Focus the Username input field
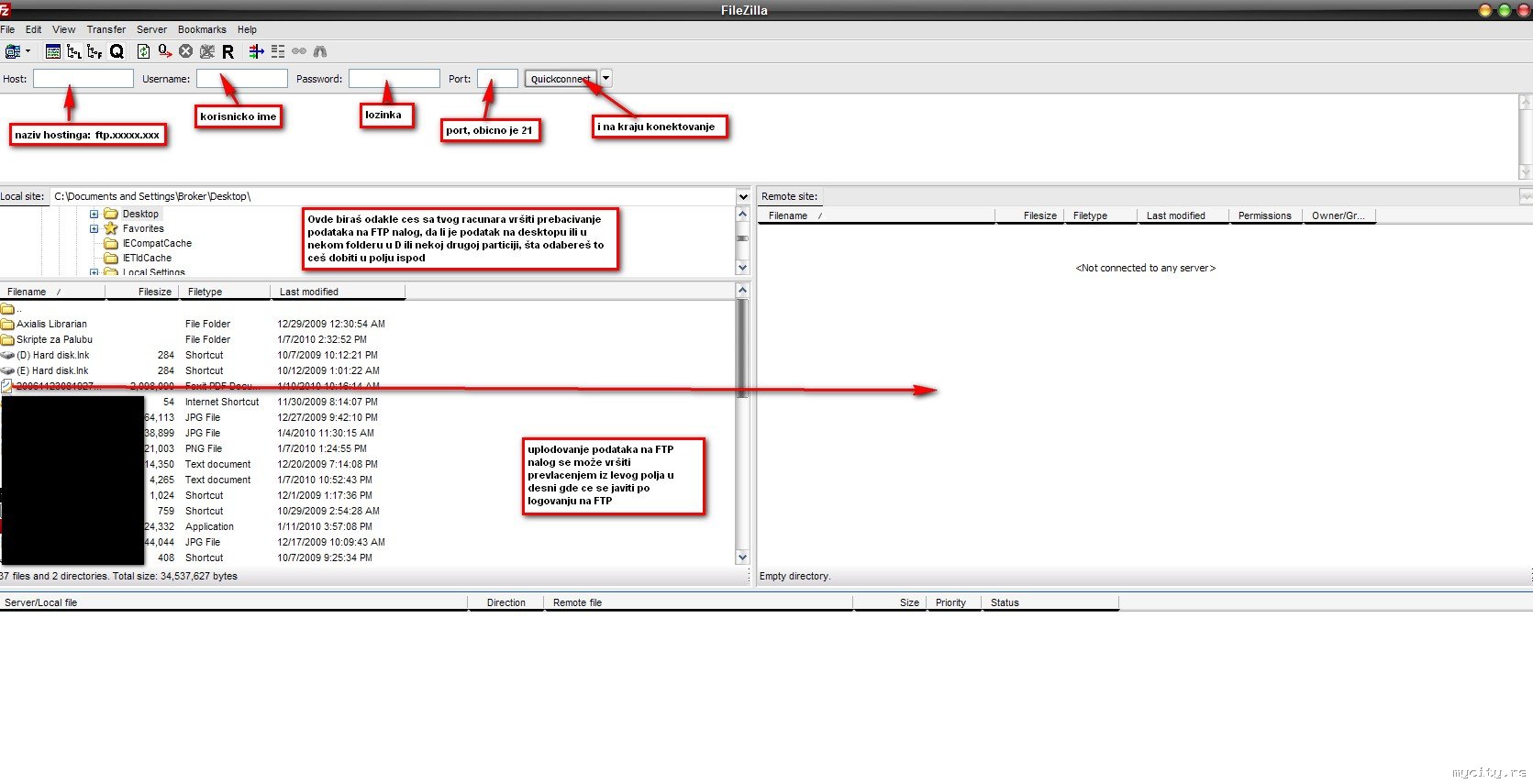The image size is (1533, 784). pyautogui.click(x=242, y=79)
